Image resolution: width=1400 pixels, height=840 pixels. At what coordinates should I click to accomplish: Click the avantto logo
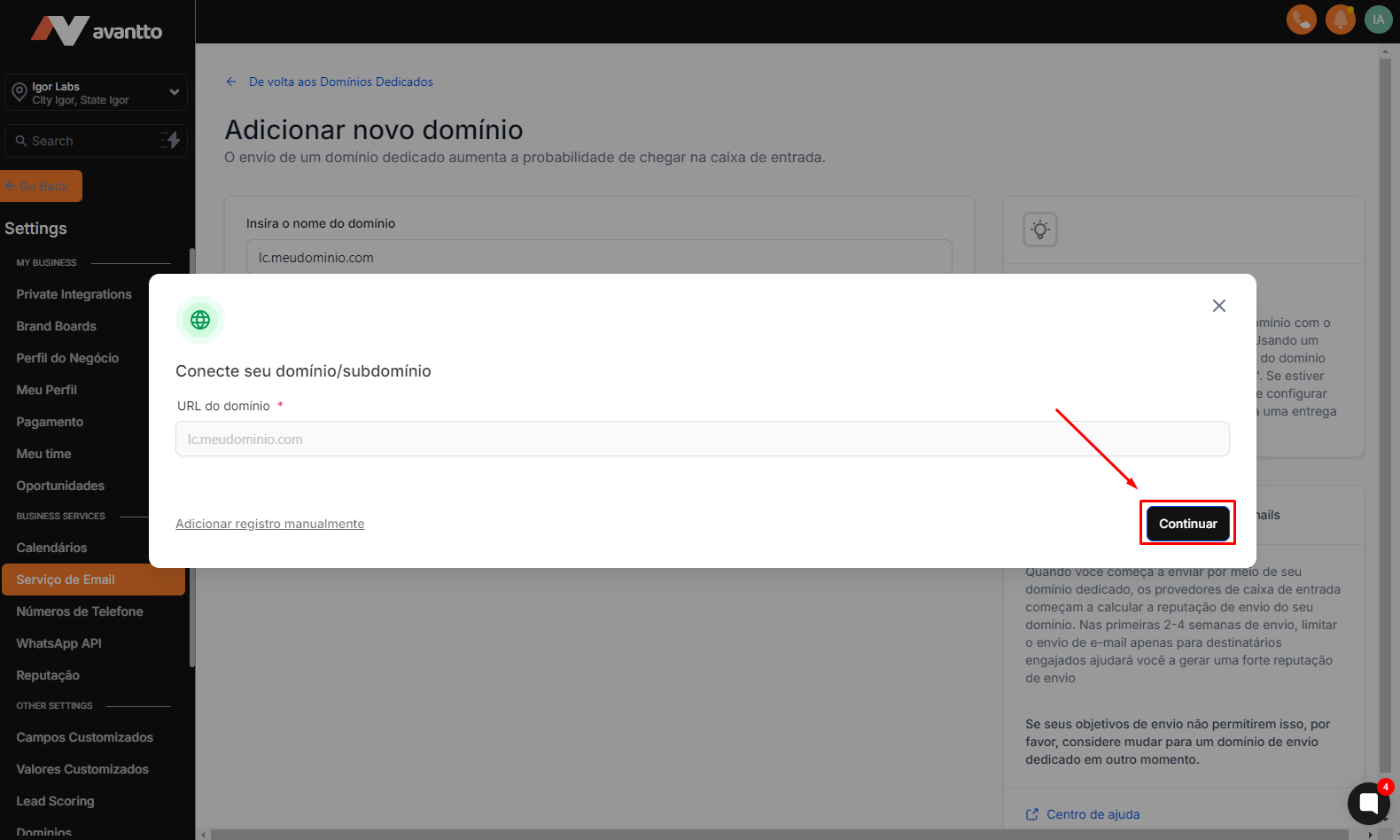coord(97,31)
